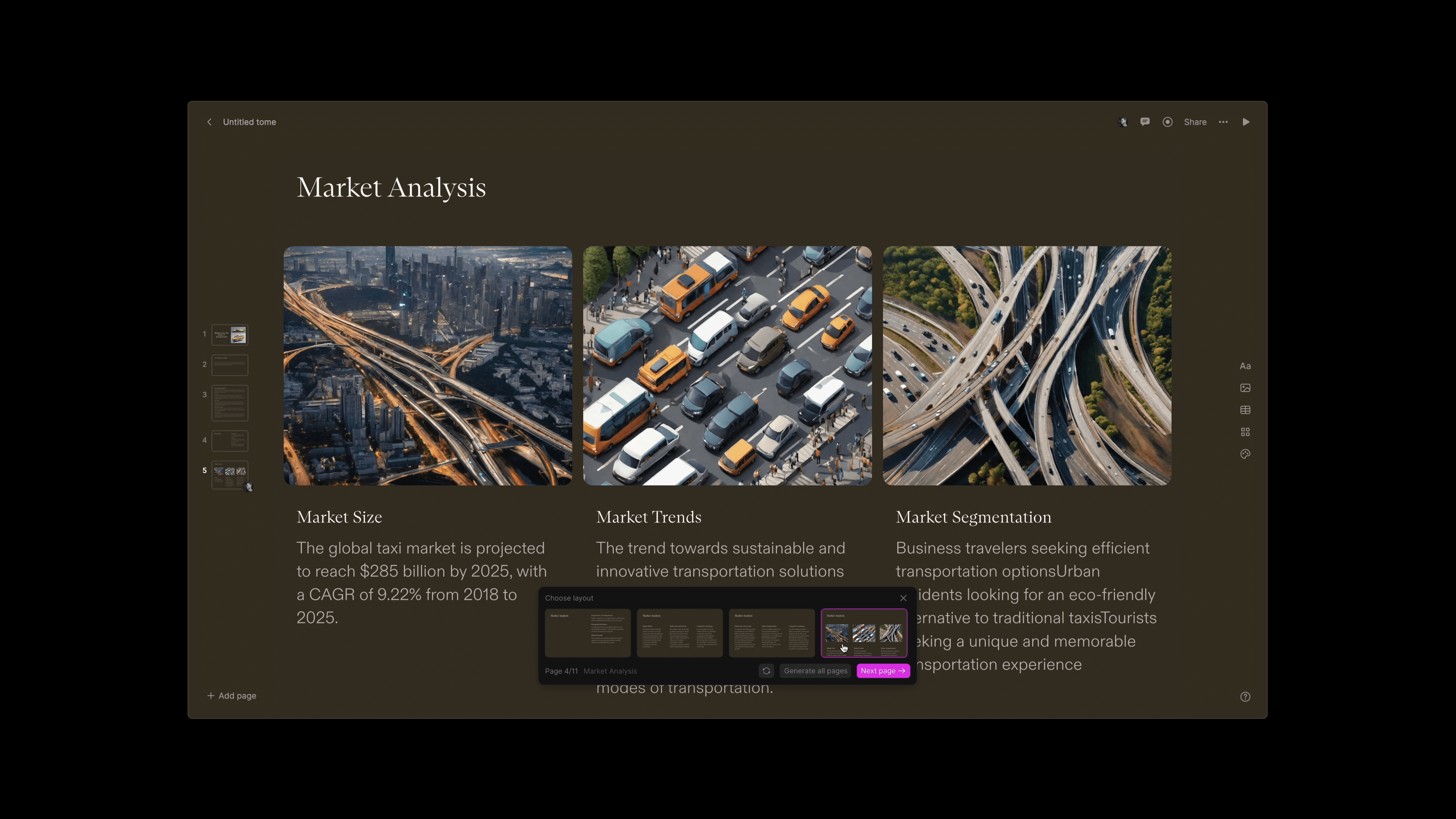This screenshot has width=1456, height=819.
Task: Click the record icon in top bar
Action: coord(1167,122)
